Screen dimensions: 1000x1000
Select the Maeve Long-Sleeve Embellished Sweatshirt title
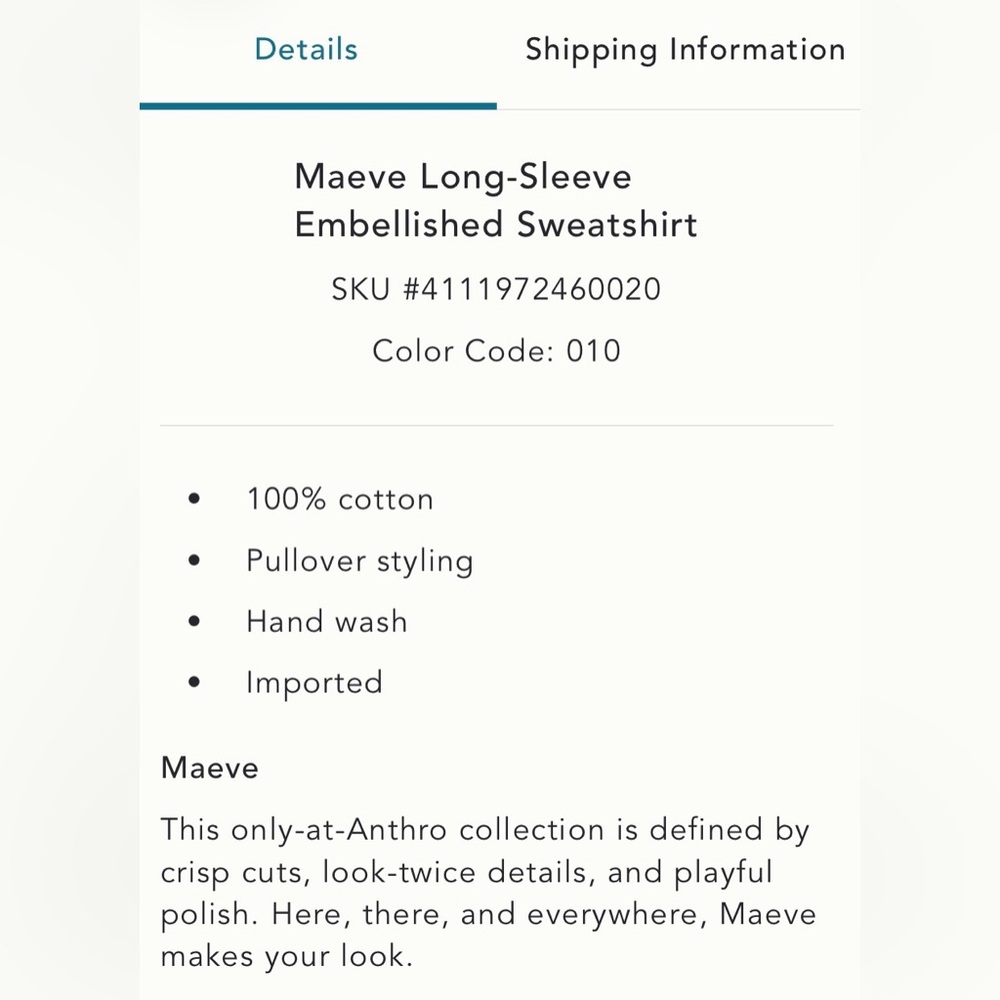coord(496,200)
